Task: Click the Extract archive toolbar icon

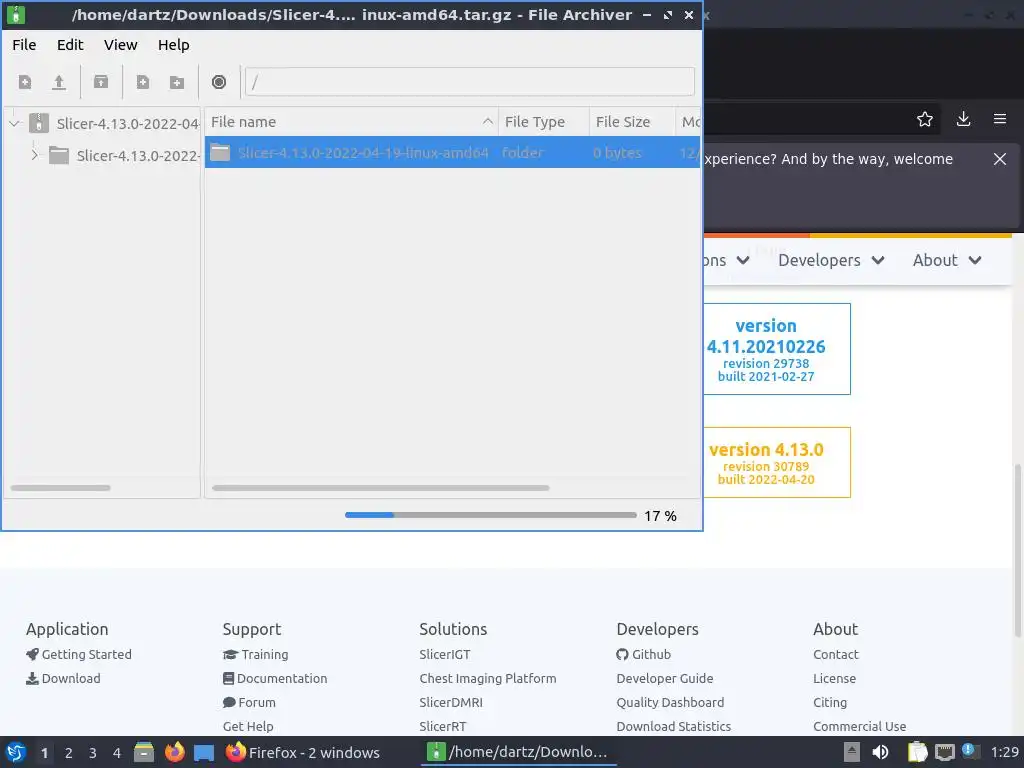Action: [101, 82]
